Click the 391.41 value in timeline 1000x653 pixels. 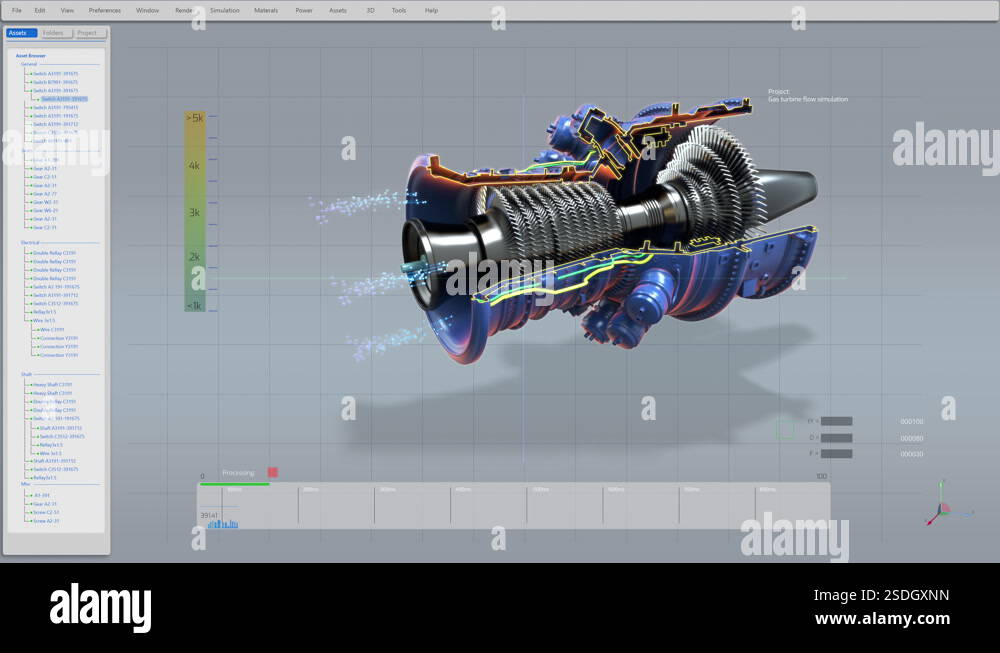[209, 515]
